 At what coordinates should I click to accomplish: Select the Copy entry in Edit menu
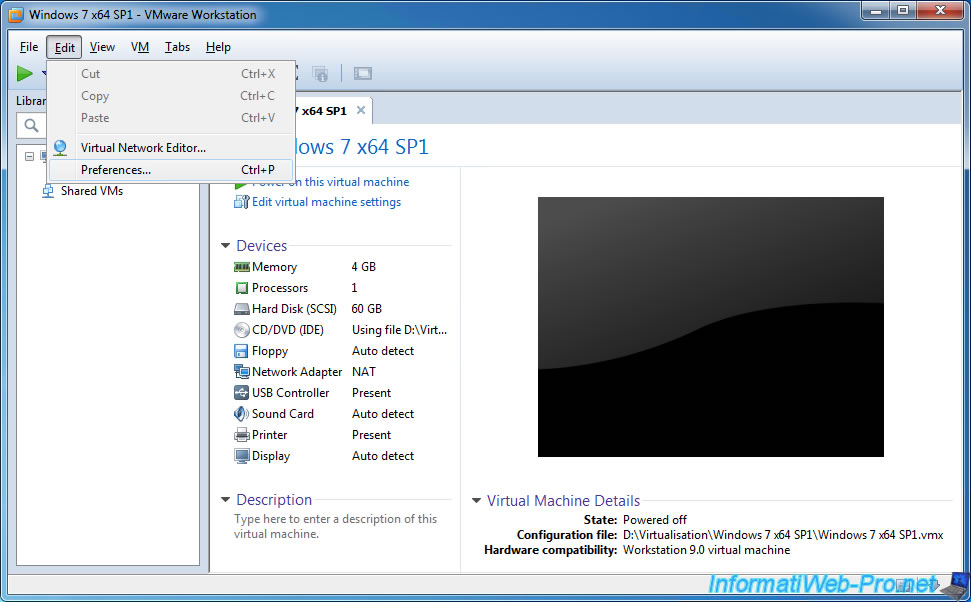[x=171, y=96]
